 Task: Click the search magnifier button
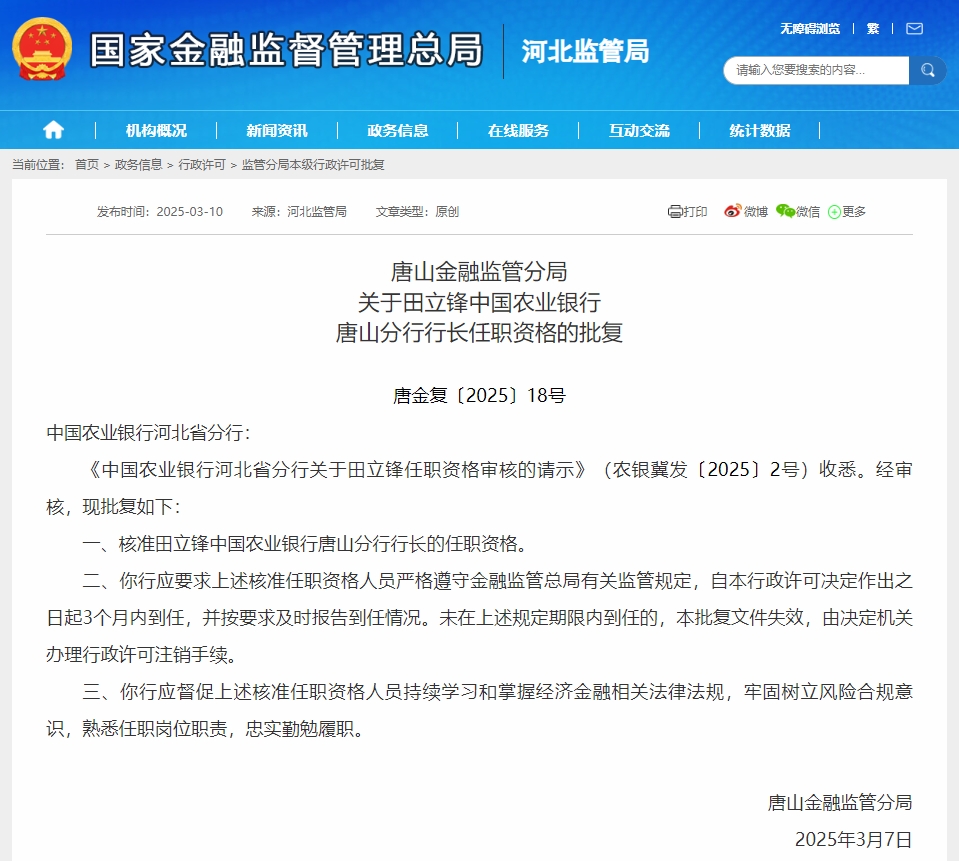click(x=927, y=70)
